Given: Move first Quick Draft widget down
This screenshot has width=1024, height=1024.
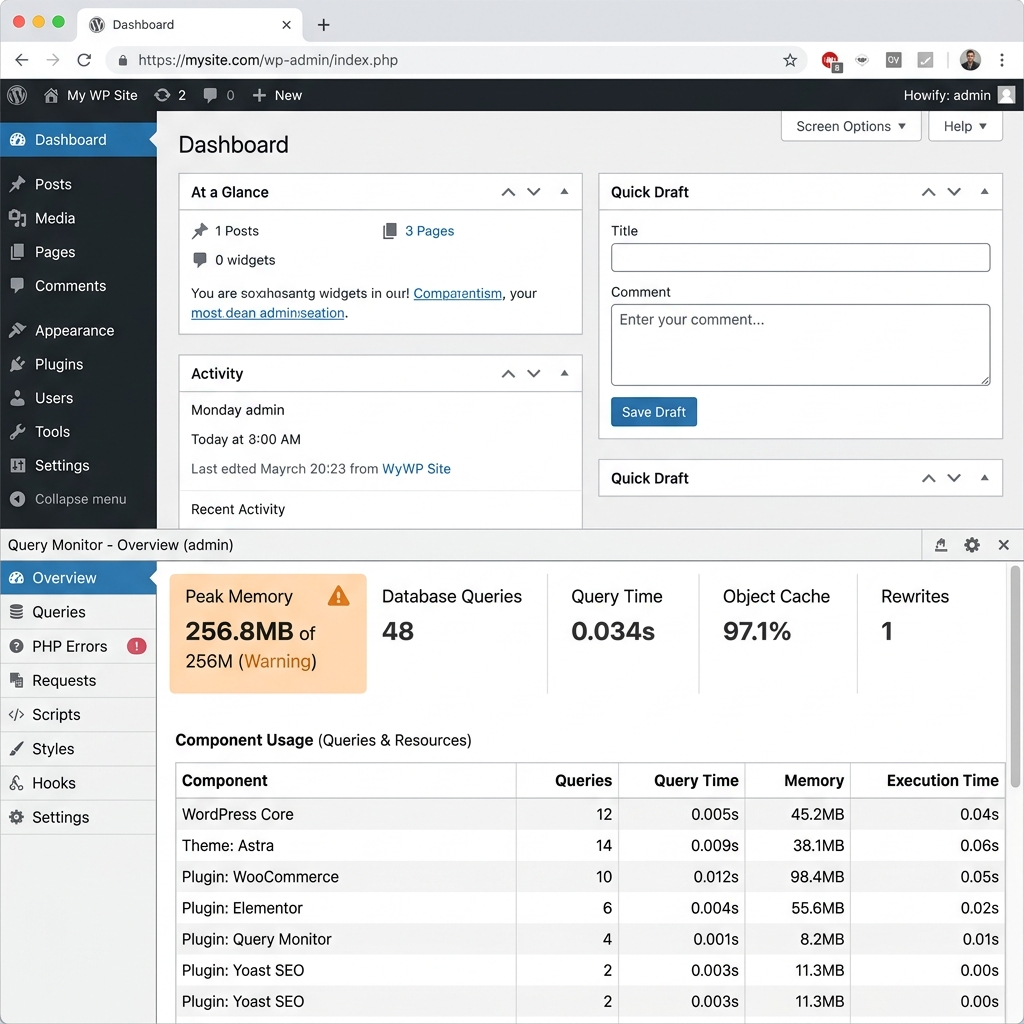Looking at the screenshot, I should [x=953, y=192].
